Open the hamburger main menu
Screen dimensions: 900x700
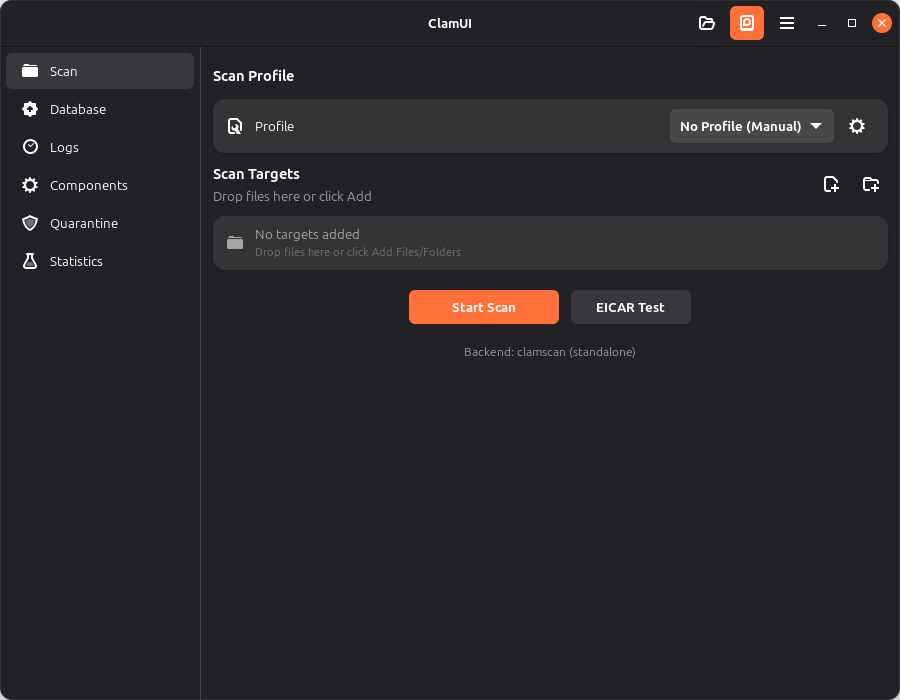click(787, 23)
